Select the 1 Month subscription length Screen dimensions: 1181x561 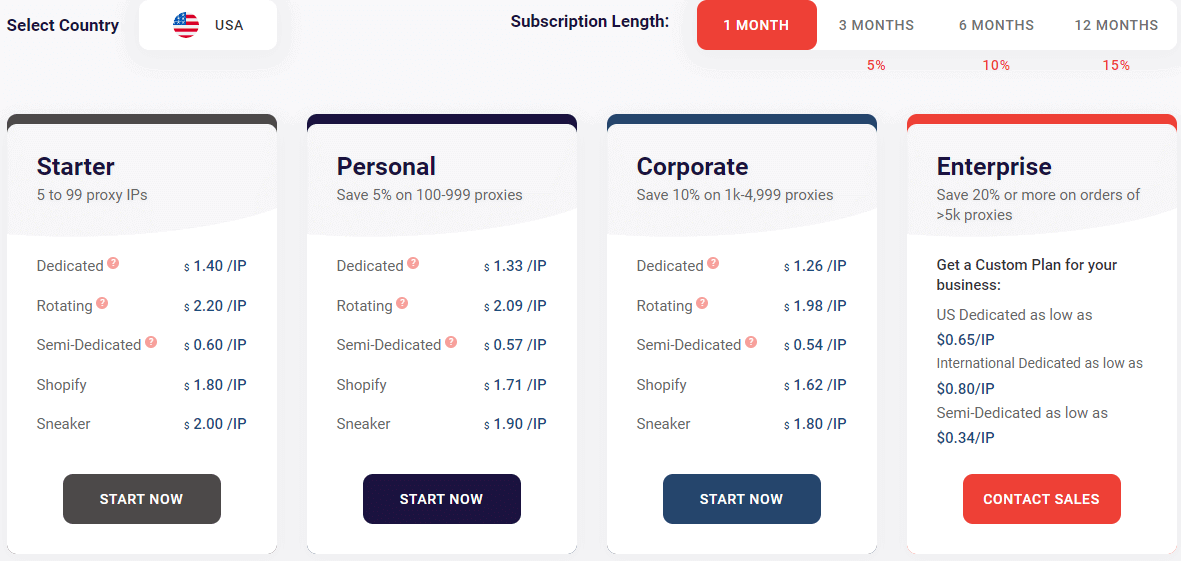click(x=756, y=25)
